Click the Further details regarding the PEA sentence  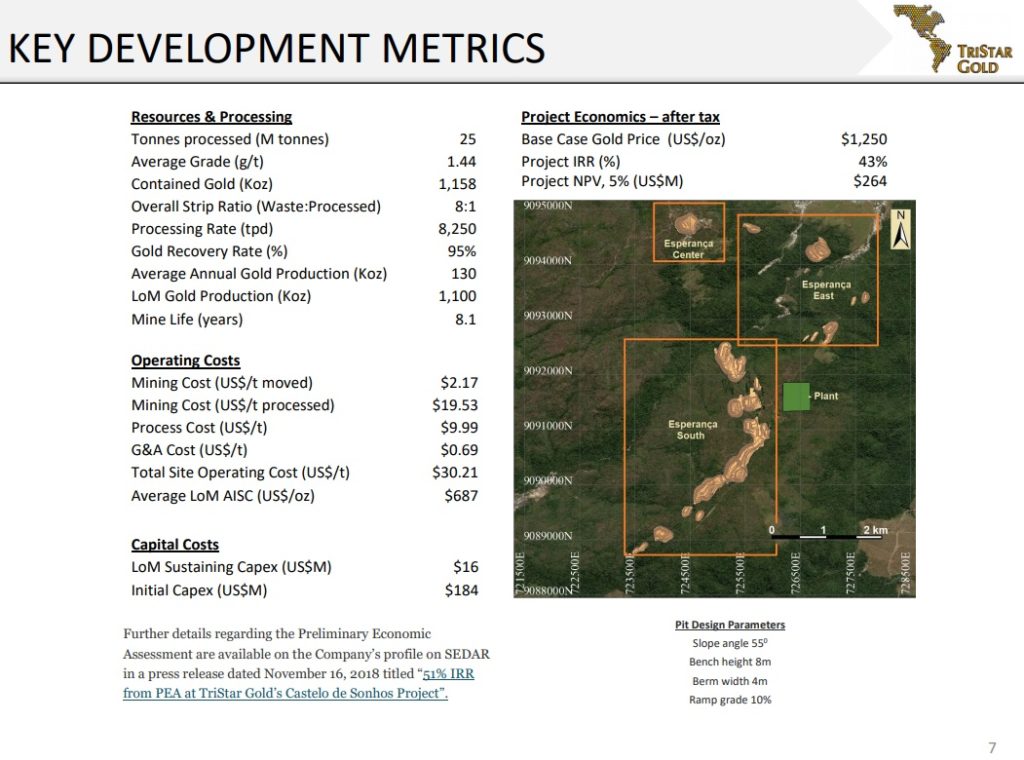tap(306, 663)
